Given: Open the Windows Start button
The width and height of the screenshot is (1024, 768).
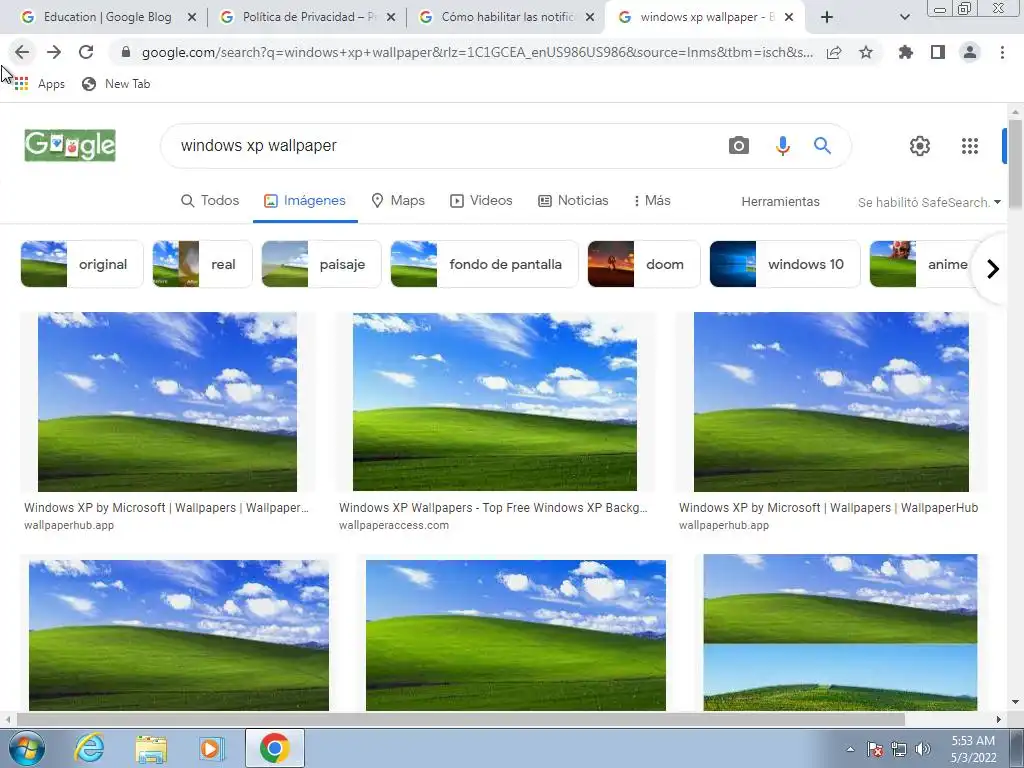Looking at the screenshot, I should [x=27, y=748].
